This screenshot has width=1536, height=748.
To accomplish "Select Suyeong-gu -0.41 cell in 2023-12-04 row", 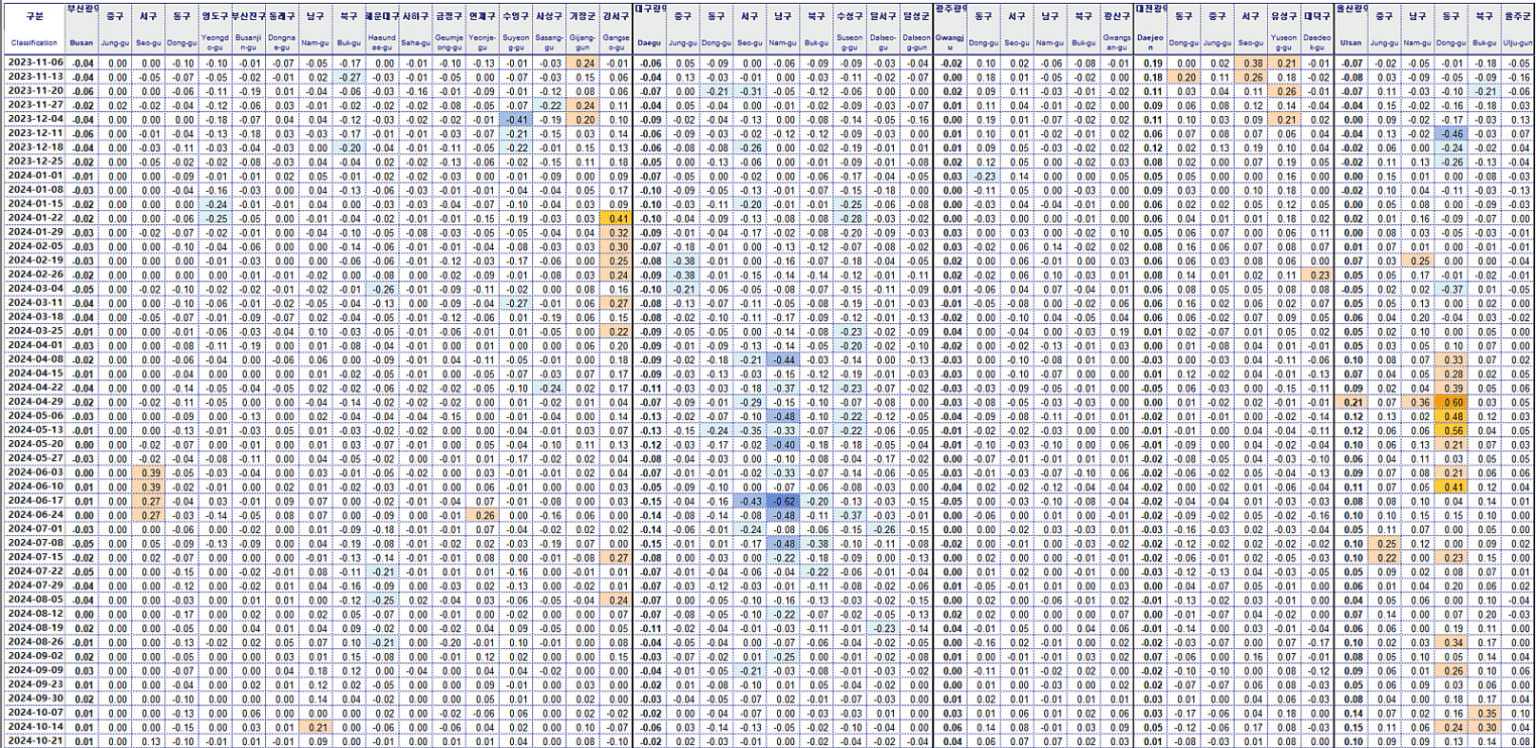I will click(x=517, y=118).
